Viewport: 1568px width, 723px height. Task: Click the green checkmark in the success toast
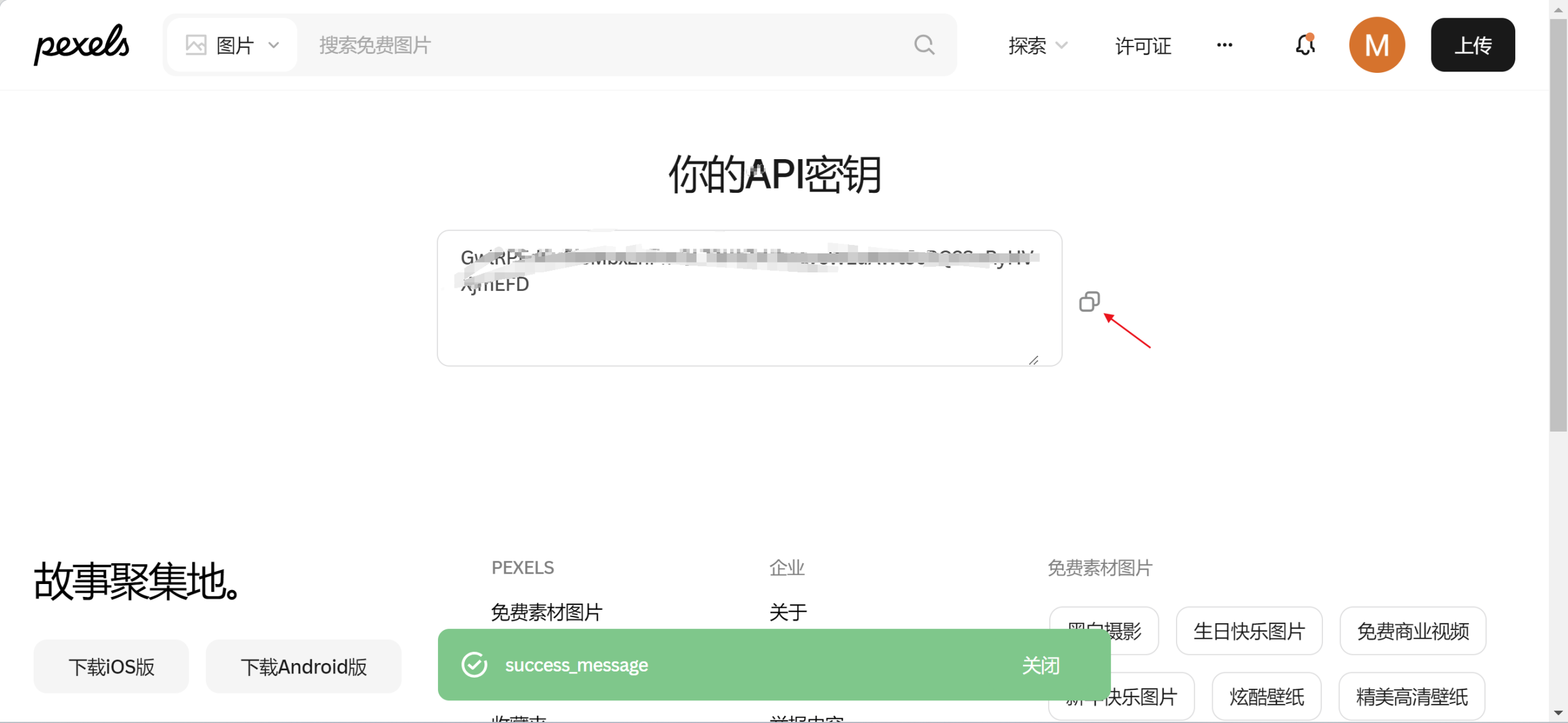[x=474, y=665]
